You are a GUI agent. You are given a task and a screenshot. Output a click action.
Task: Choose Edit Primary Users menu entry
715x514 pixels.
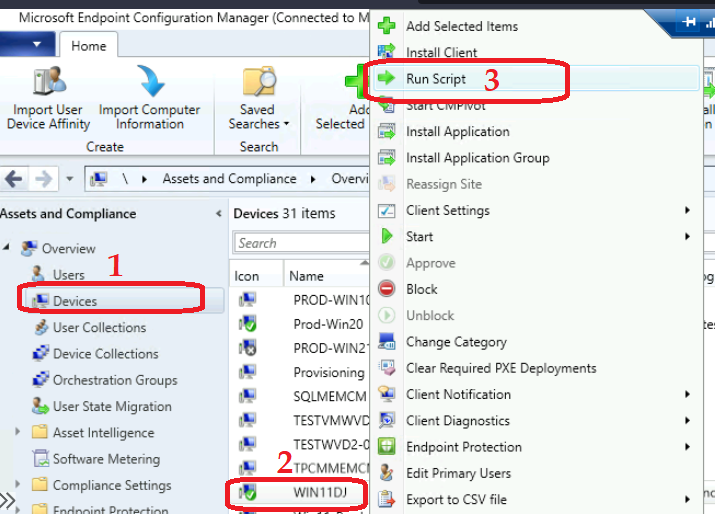(536, 473)
